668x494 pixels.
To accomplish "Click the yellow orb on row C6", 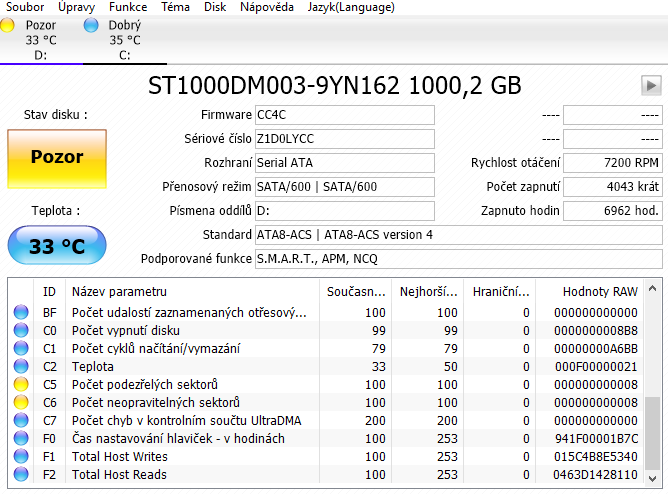I will click(21, 403).
